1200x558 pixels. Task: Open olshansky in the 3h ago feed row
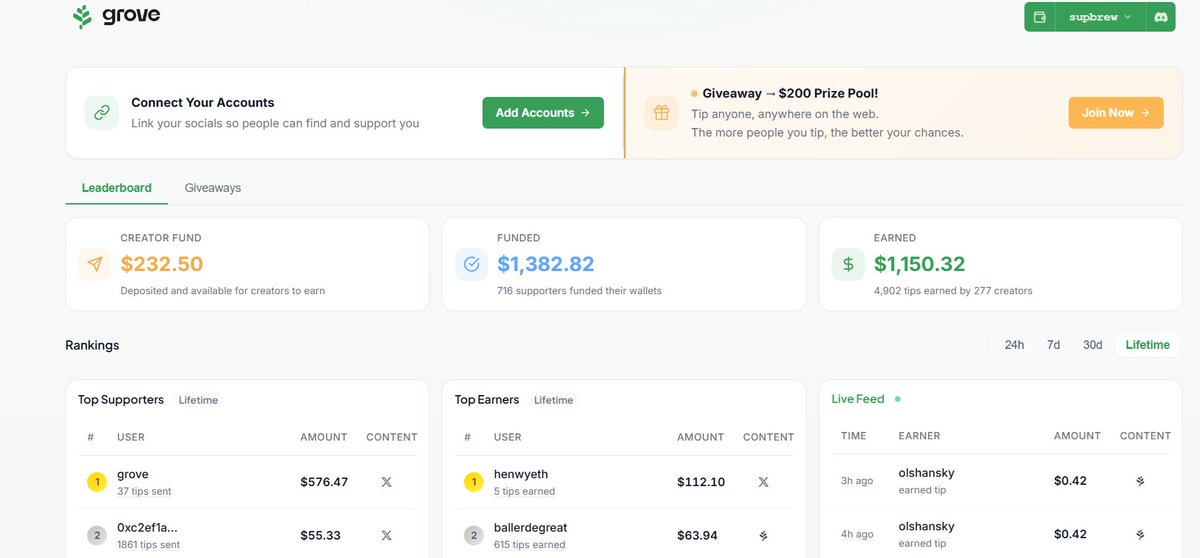tap(926, 473)
